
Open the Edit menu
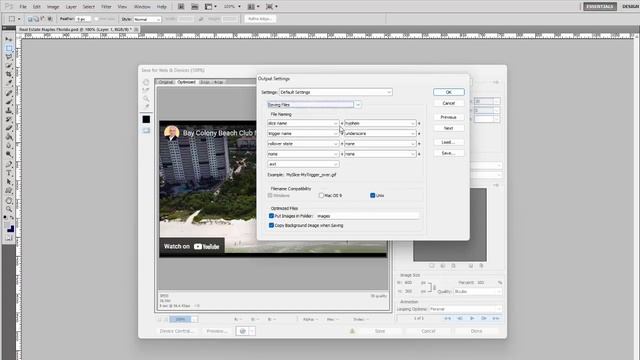point(37,7)
